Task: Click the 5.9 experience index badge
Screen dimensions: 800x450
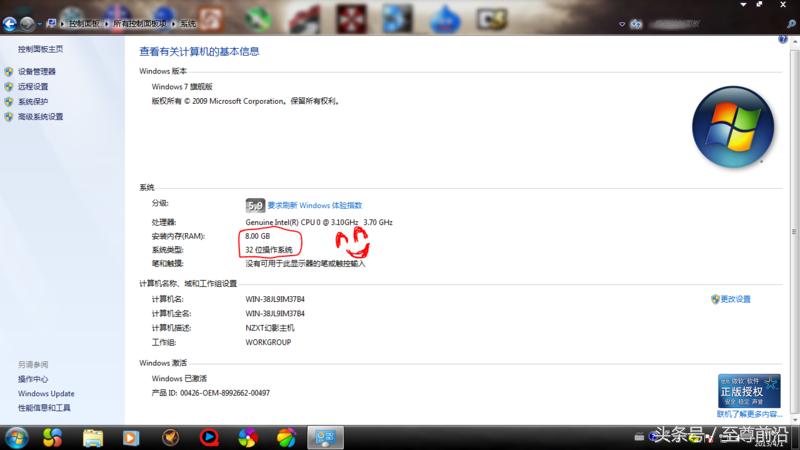Action: pos(255,205)
